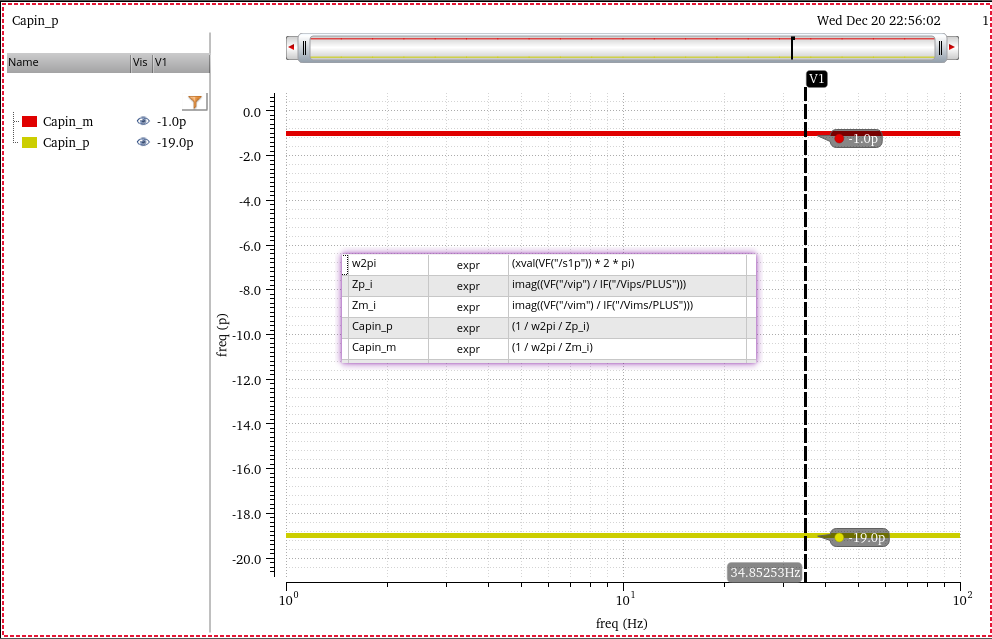Select the Zm_i row name cell

point(388,306)
